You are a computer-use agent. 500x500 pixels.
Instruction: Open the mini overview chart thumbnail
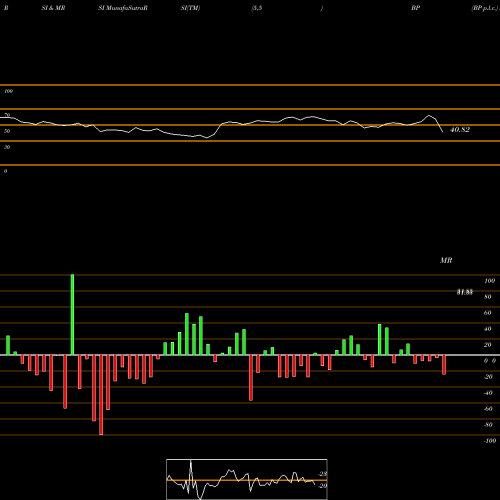point(247,479)
